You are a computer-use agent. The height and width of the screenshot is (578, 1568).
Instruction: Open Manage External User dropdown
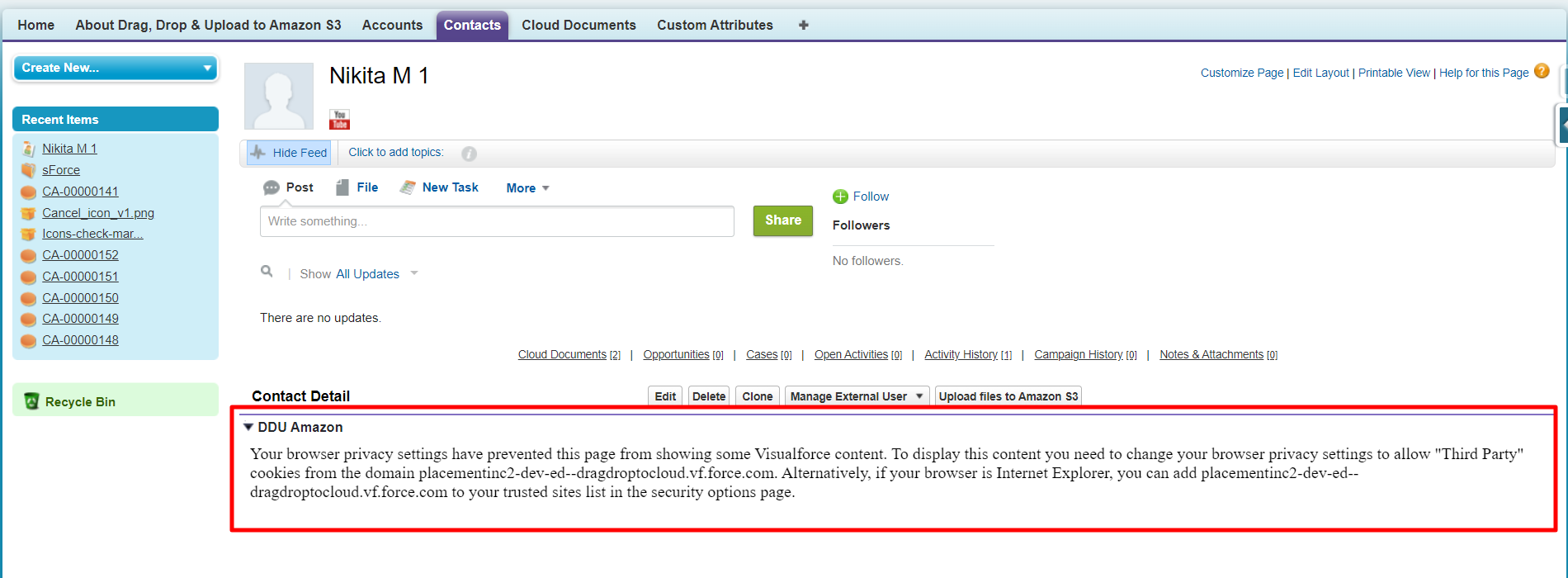[857, 396]
